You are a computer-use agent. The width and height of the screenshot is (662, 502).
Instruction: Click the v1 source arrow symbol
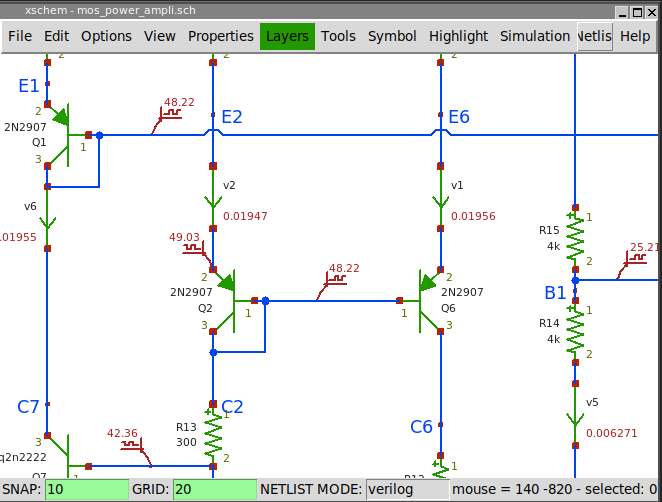pos(440,201)
